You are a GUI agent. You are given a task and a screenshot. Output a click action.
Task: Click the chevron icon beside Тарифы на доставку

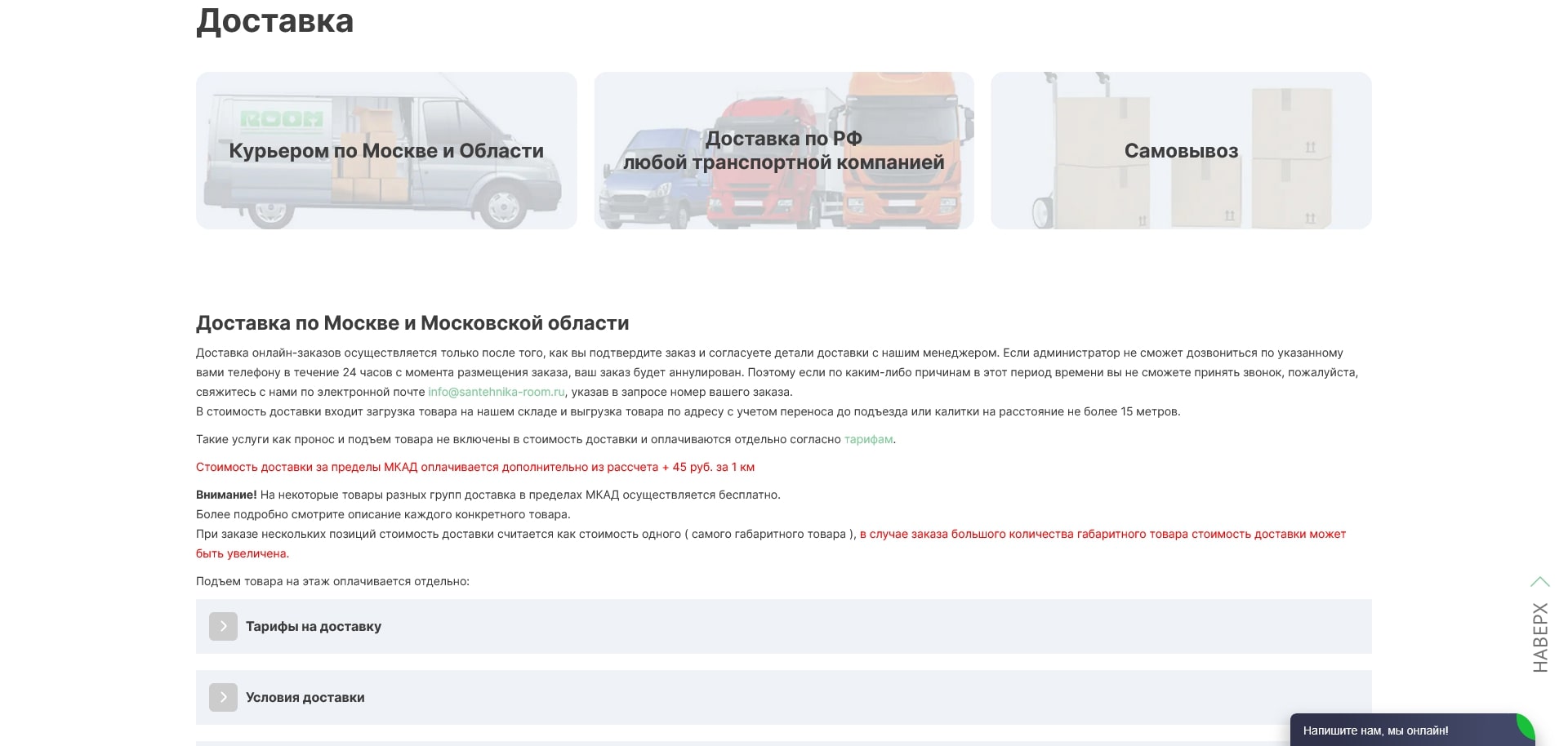point(223,626)
